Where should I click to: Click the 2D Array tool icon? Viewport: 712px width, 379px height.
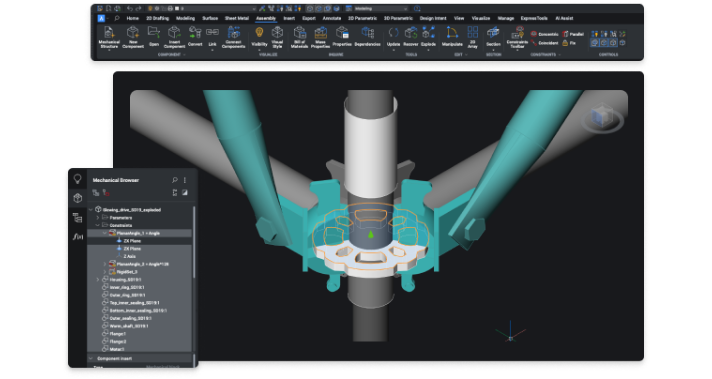(x=473, y=32)
